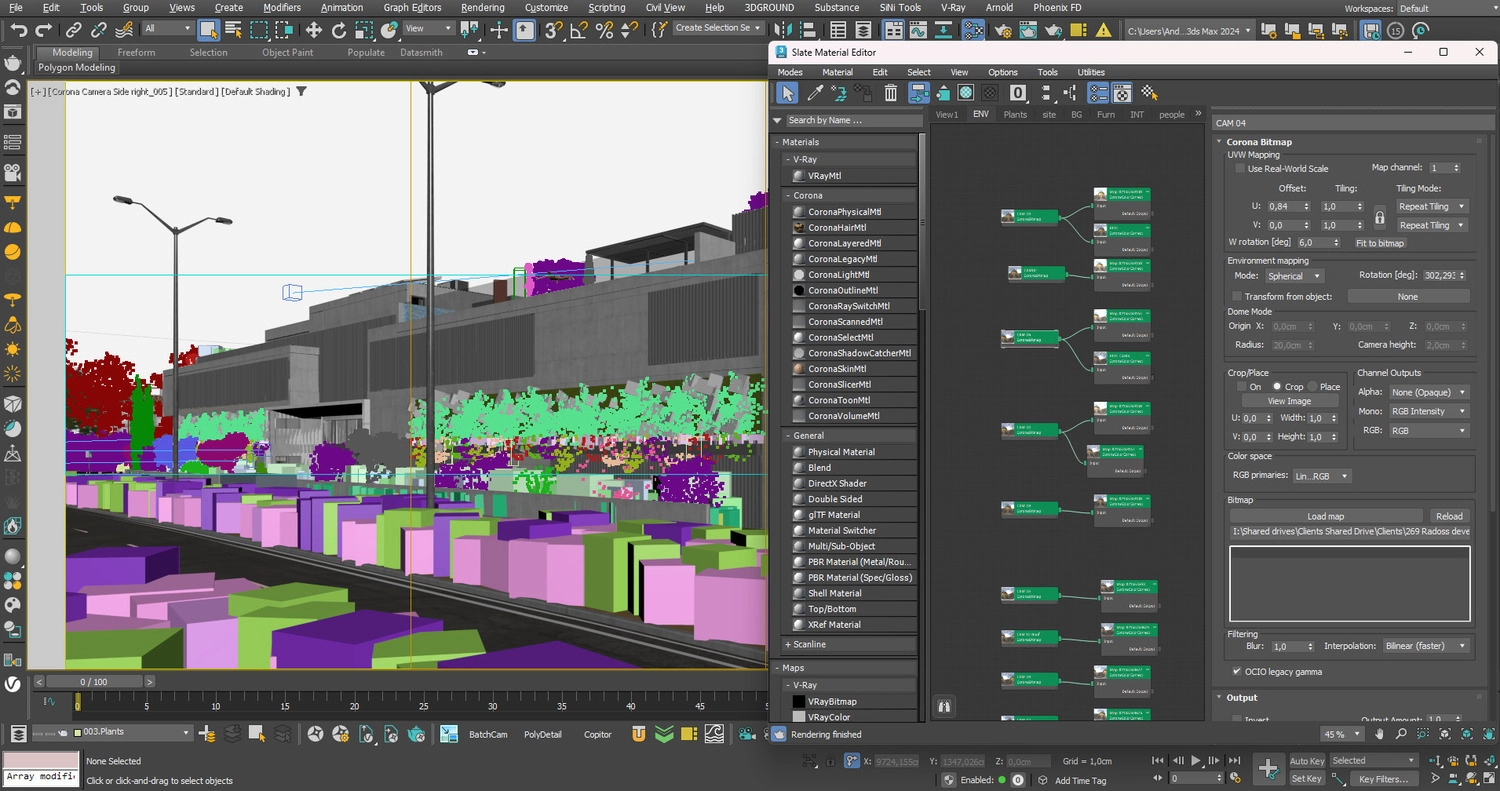This screenshot has height=791, width=1500.
Task: Delete selected nodes using the trash icon
Action: click(x=890, y=92)
